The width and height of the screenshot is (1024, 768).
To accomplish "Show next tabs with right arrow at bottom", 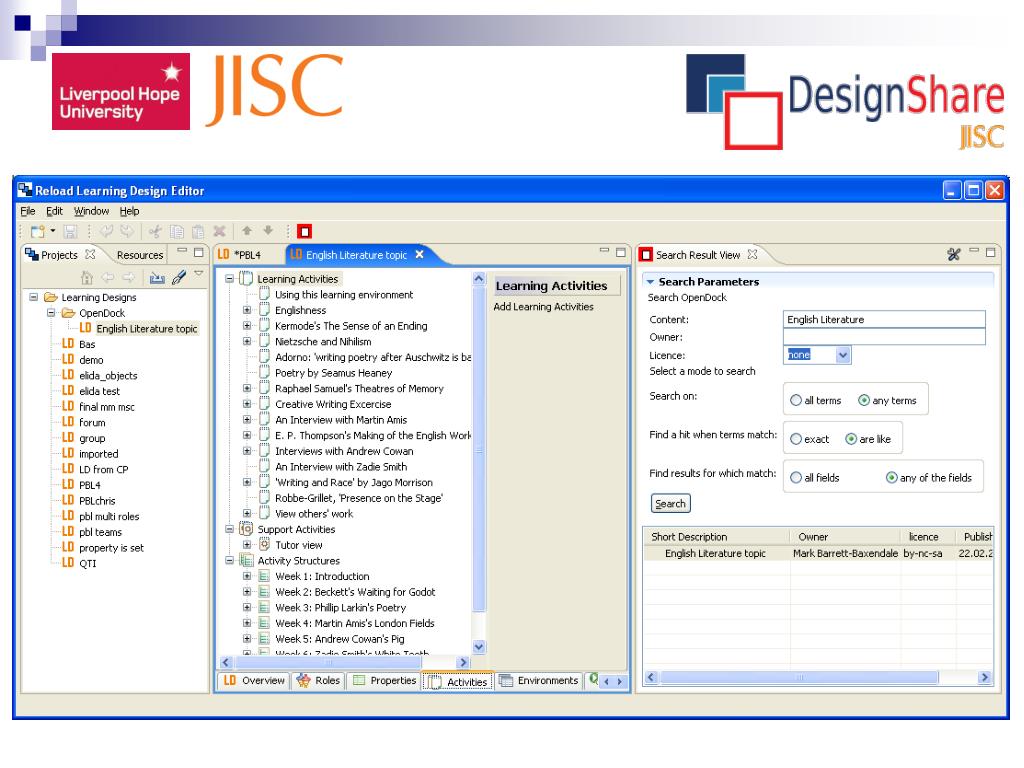I will pos(619,681).
